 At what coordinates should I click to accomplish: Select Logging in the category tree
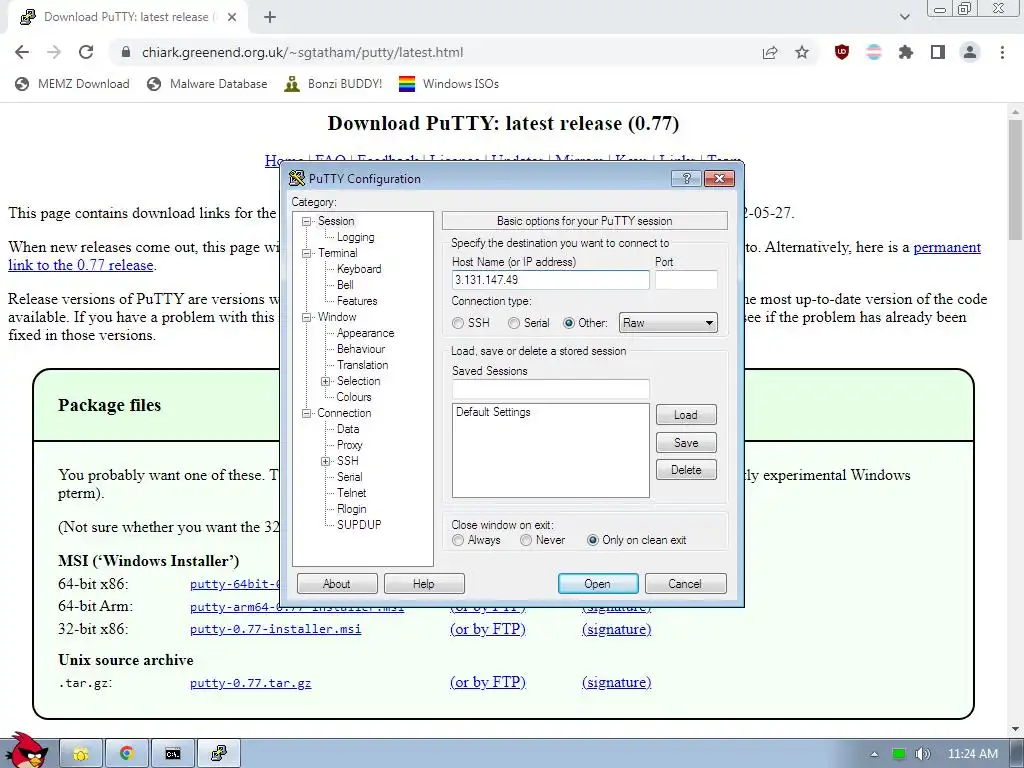point(355,237)
